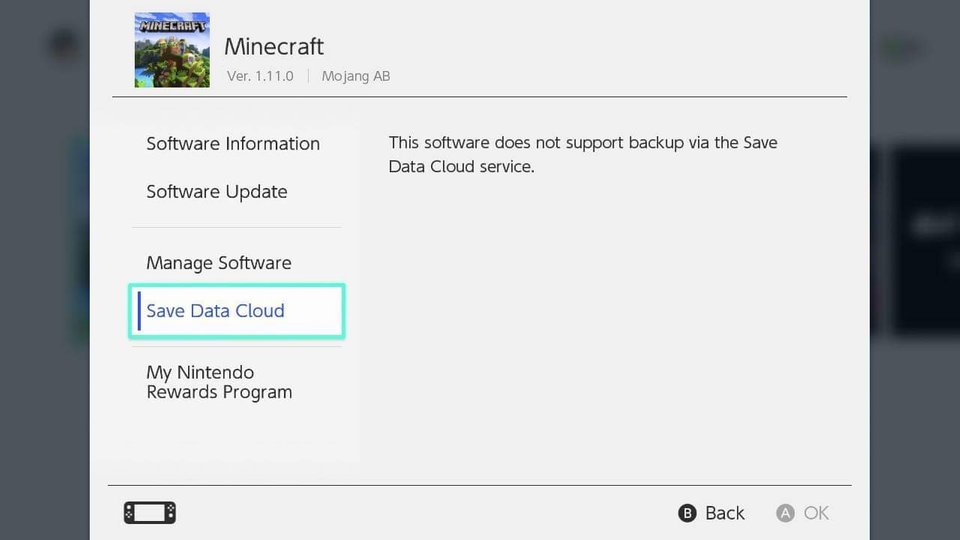This screenshot has height=540, width=960.
Task: Open the Manage Software section
Action: 219,263
